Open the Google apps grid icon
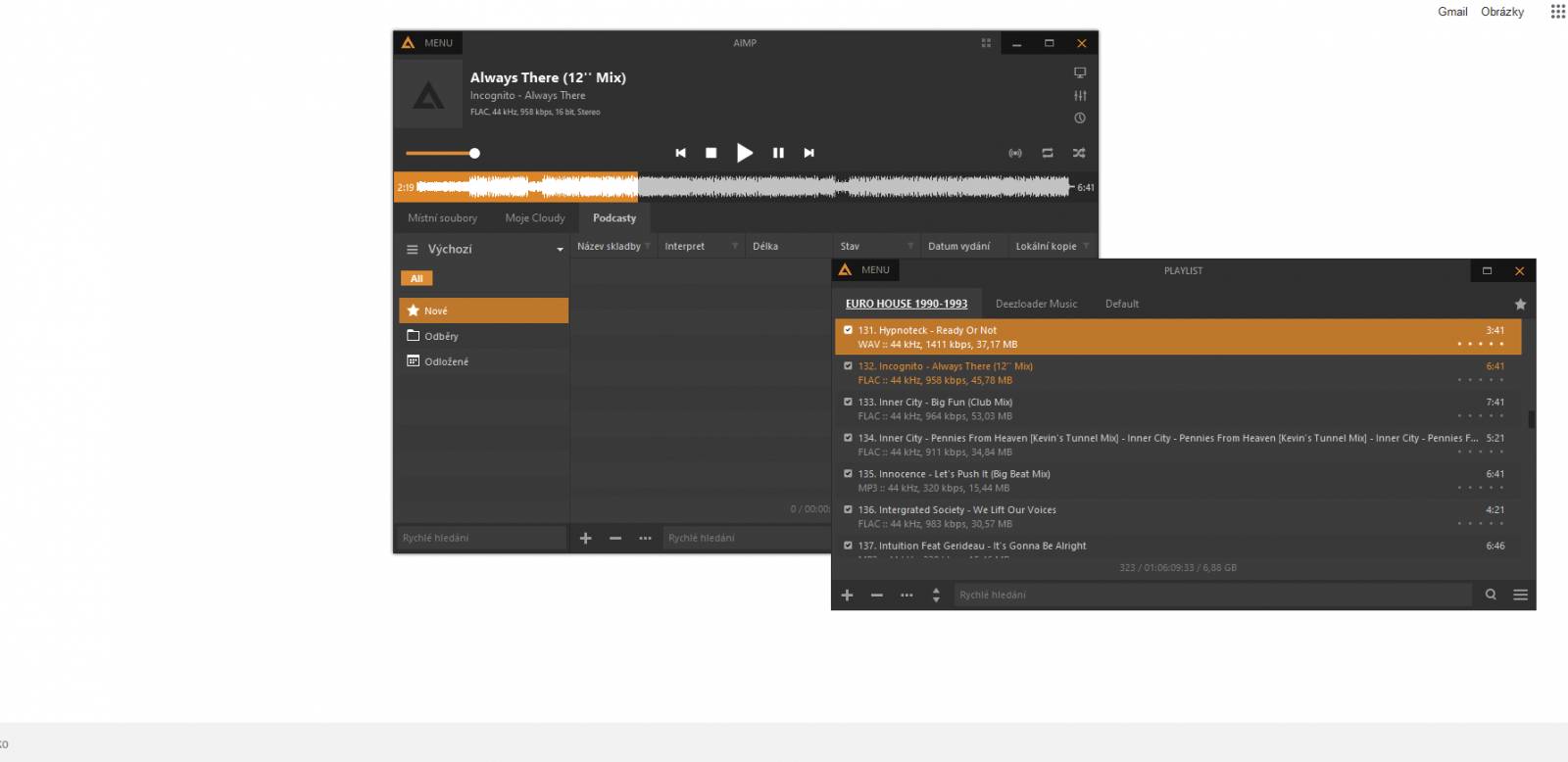This screenshot has width=1568, height=762. tap(1558, 12)
